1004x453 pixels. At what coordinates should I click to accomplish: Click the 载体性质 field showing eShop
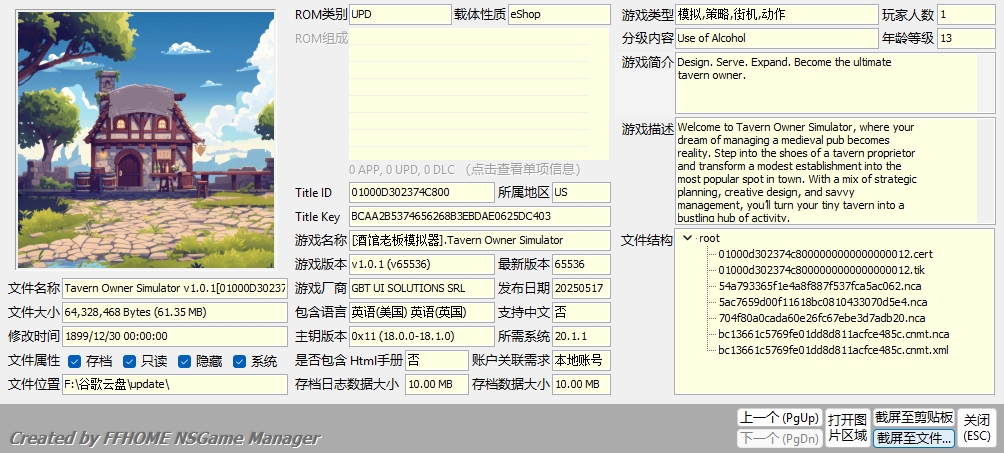point(559,15)
